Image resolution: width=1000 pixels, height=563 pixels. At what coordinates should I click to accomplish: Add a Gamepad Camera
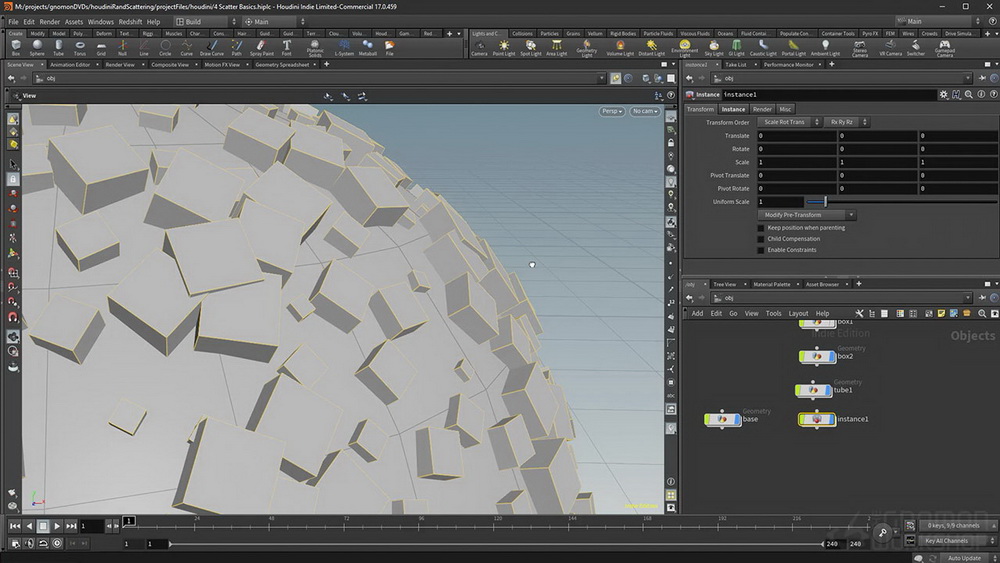click(x=945, y=48)
